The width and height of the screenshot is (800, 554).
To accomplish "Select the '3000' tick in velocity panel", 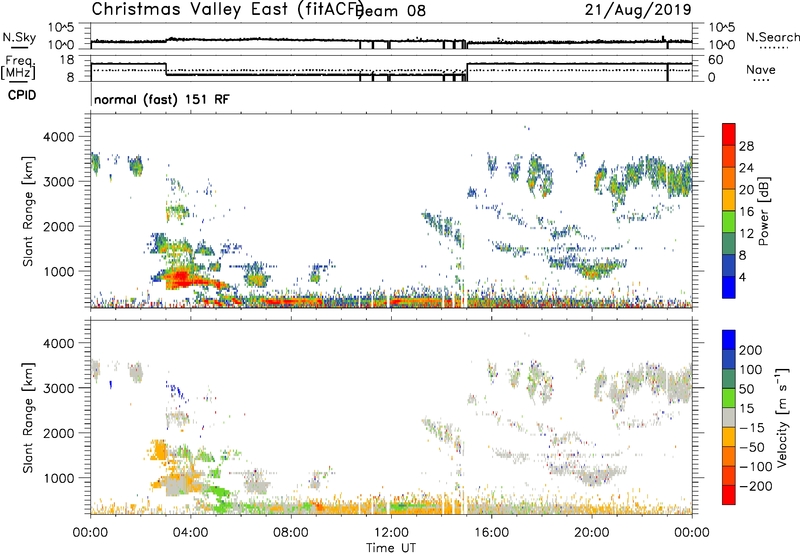I will (x=58, y=388).
